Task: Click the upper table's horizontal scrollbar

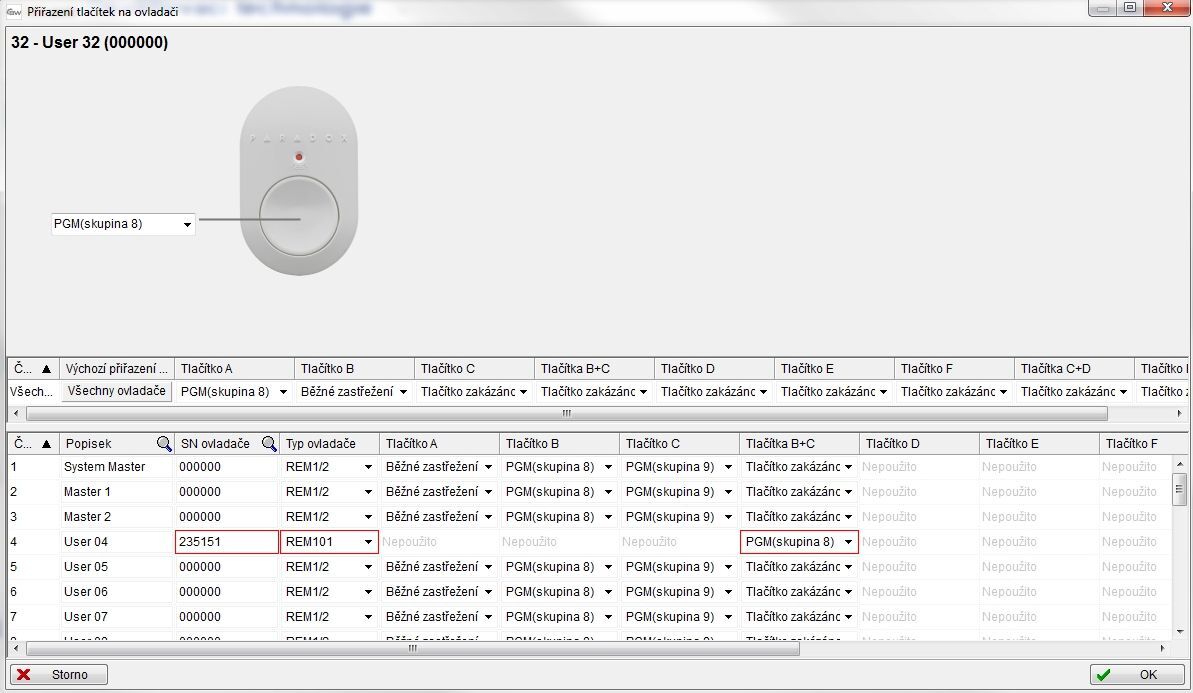Action: [566, 413]
